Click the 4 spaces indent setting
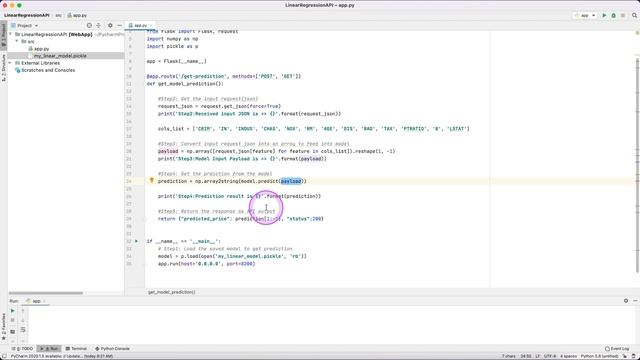Image resolution: width=640 pixels, height=360 pixels. [x=569, y=356]
